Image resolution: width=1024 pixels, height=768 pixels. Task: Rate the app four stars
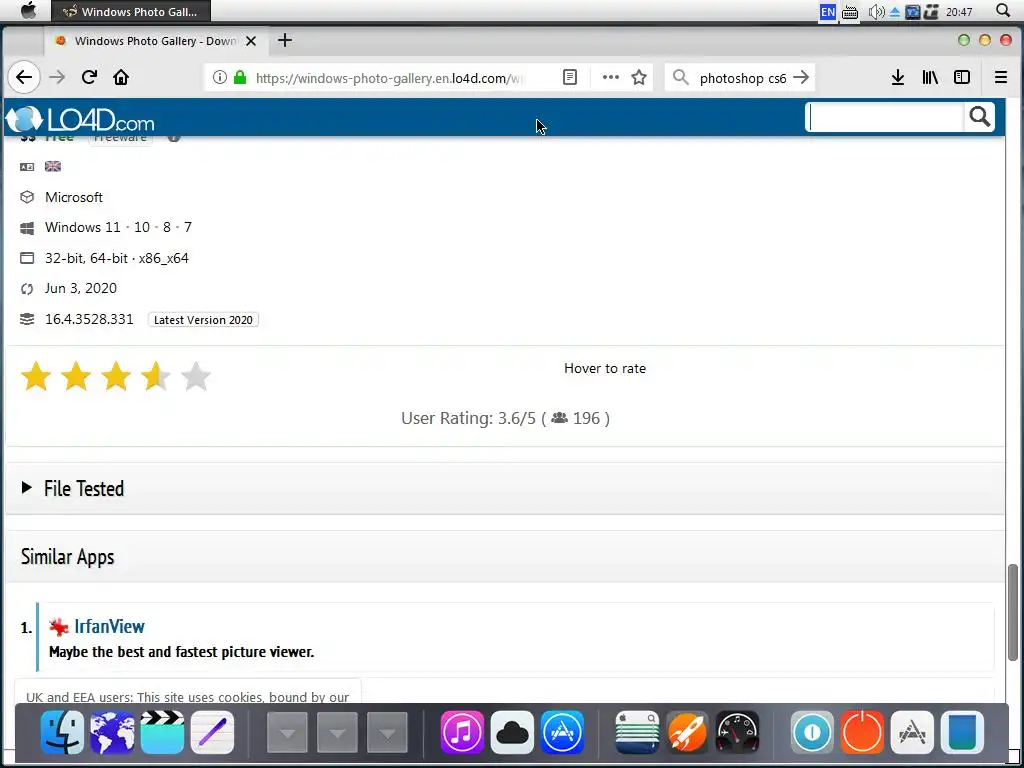(x=156, y=377)
